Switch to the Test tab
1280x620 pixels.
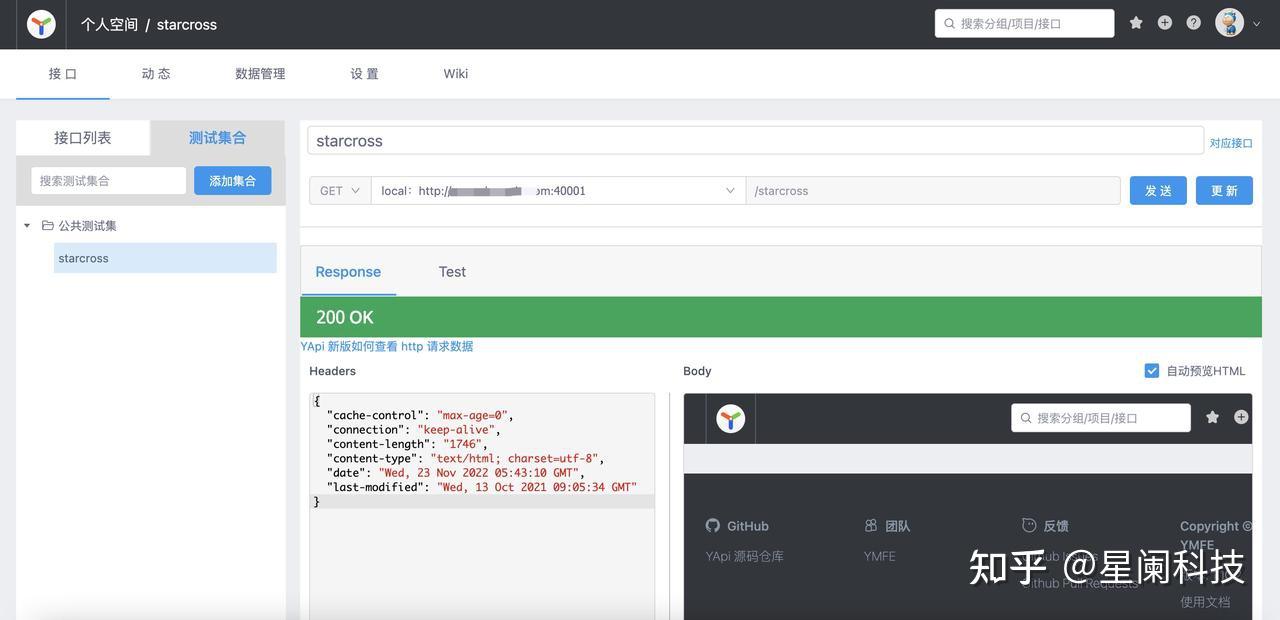(x=452, y=272)
